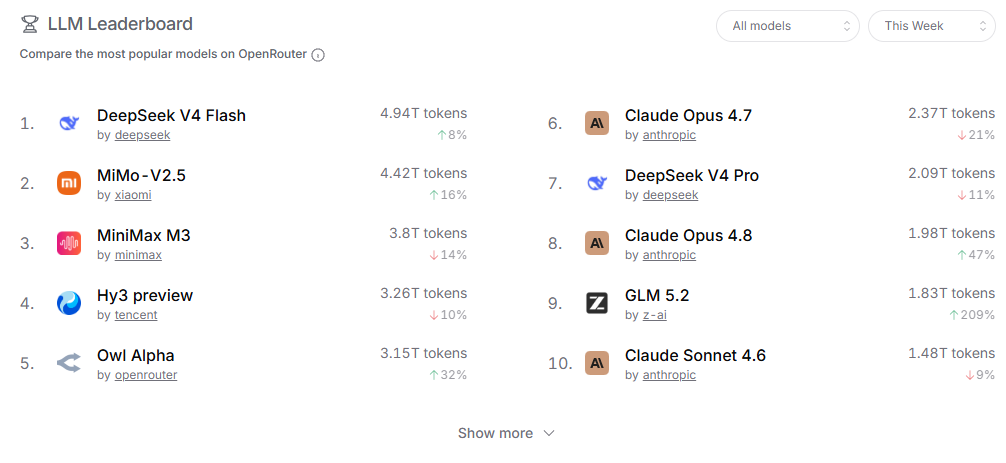1006x463 pixels.
Task: Open the MiniMax M3 model title
Action: click(x=144, y=235)
